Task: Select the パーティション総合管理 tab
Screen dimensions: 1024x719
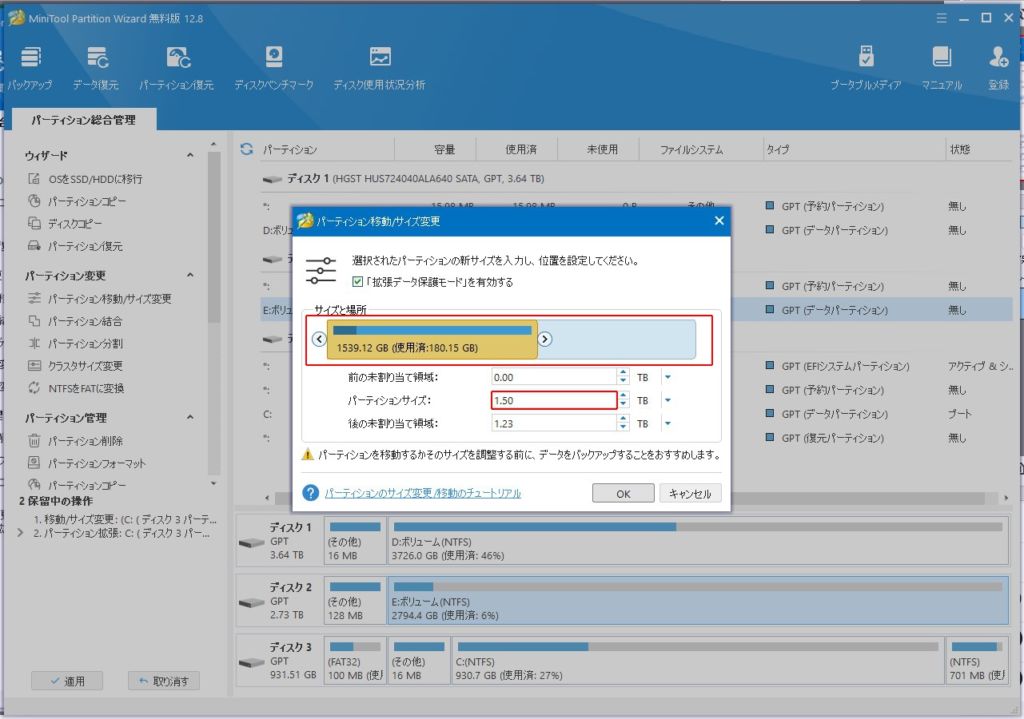Action: (x=82, y=120)
